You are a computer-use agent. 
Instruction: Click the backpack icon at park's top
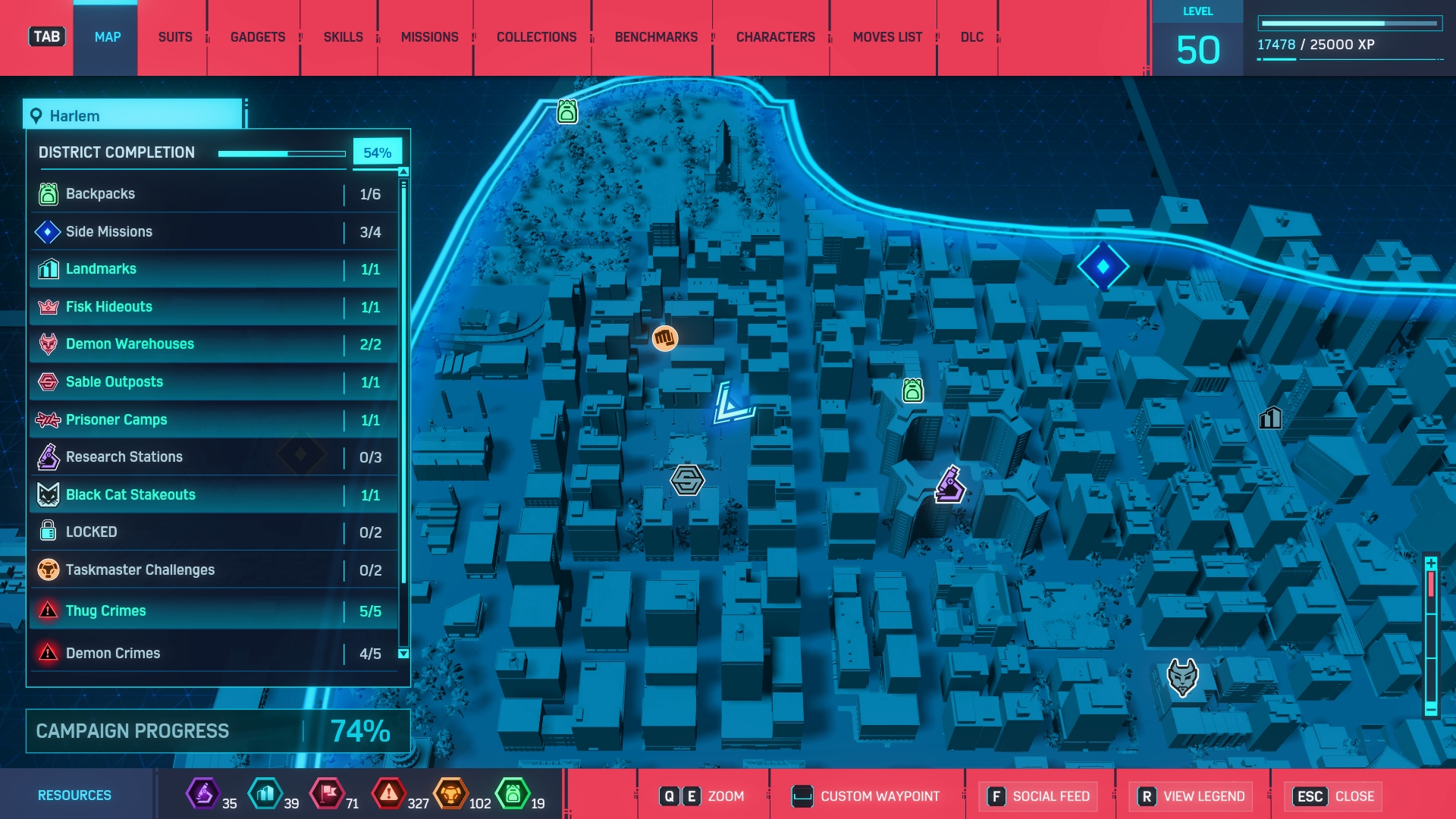click(567, 111)
